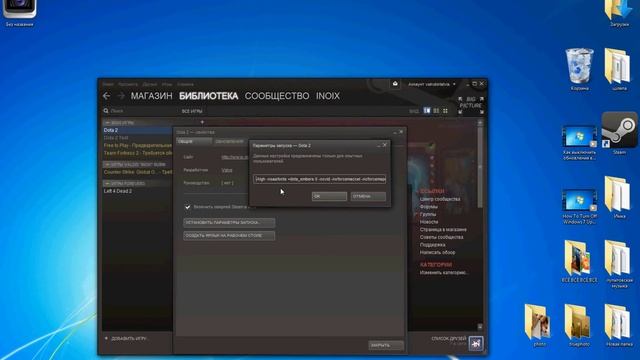640x360 pixels.
Task: Click ОТМЕНА in launch options dialog
Action: pyautogui.click(x=368, y=196)
